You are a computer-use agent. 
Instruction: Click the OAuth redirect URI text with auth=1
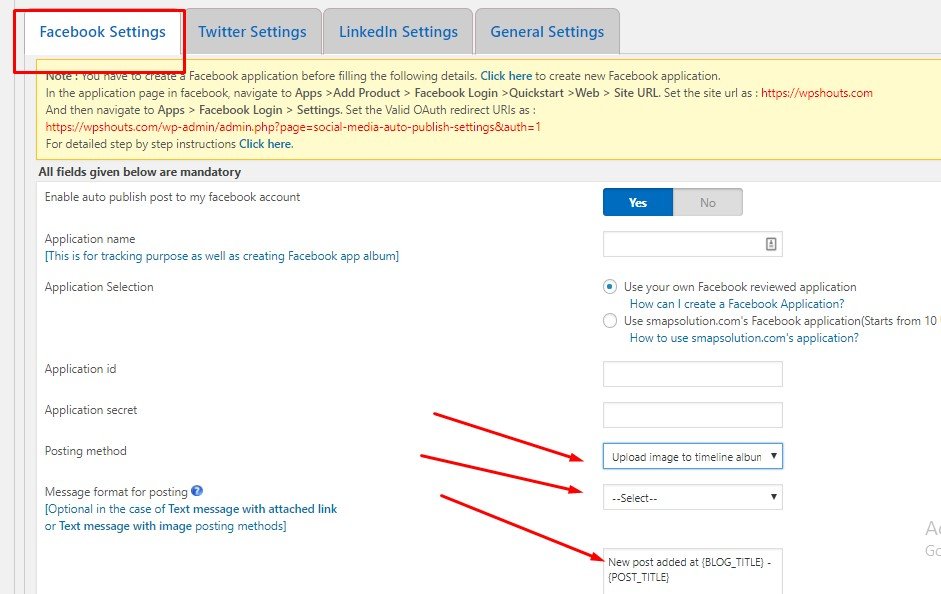[293, 127]
